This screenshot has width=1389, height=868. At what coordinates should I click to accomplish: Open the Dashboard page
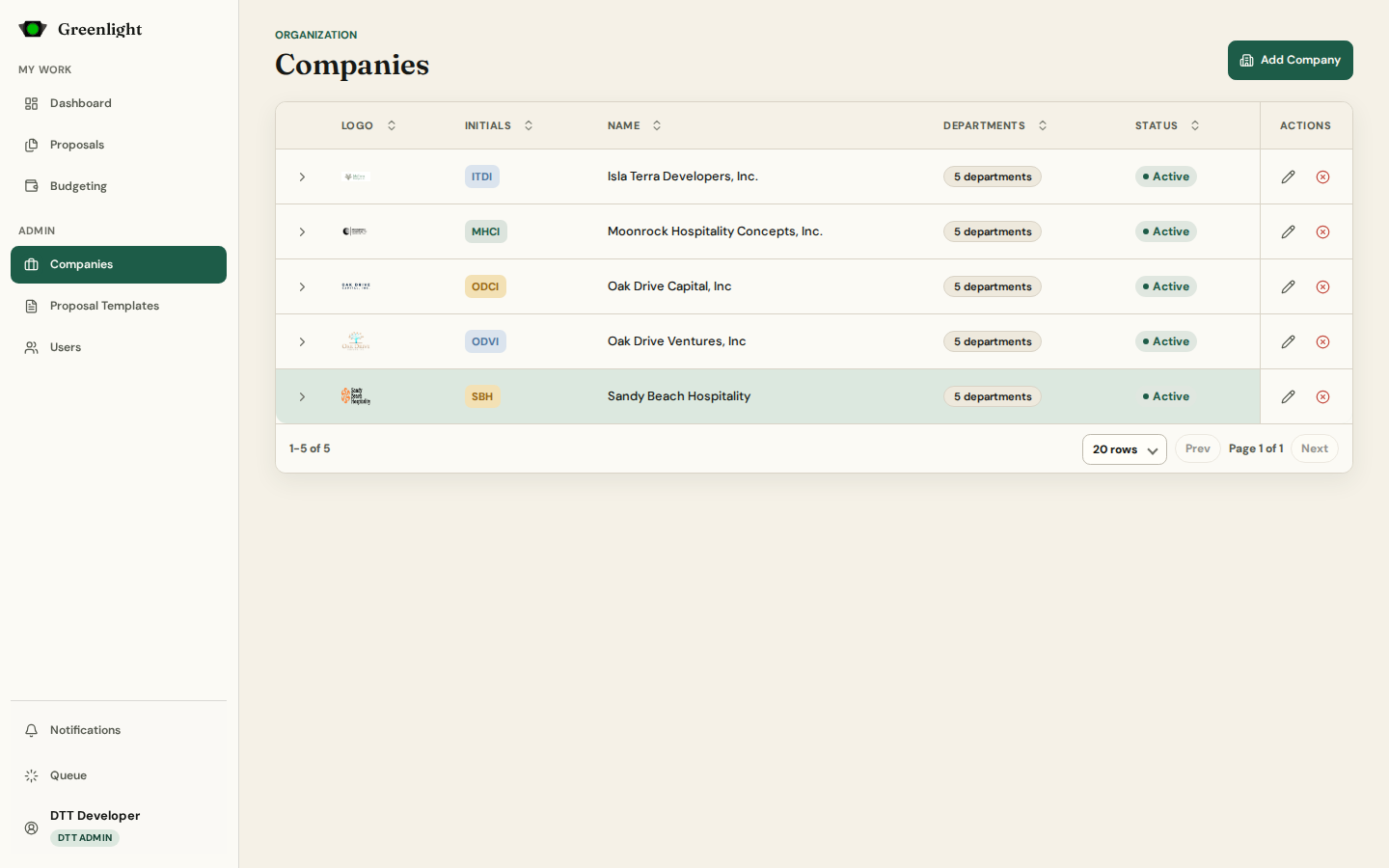coord(119,103)
